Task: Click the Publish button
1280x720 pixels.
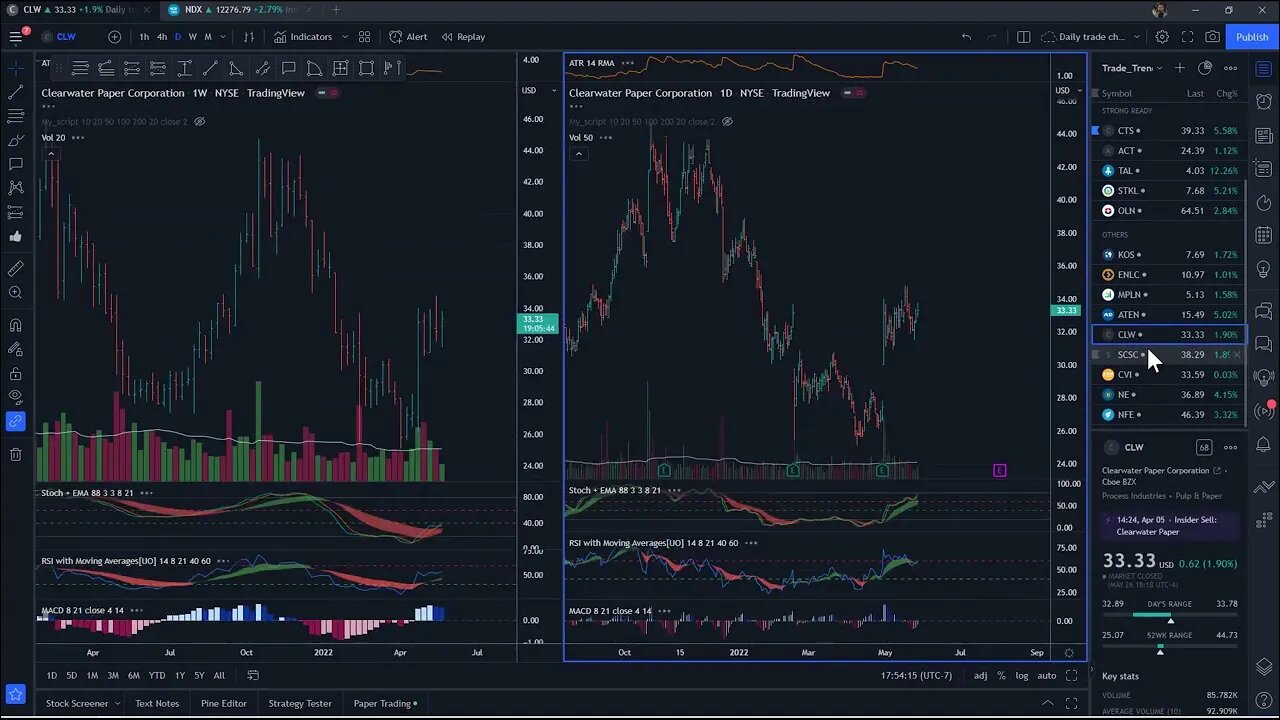Action: coord(1252,37)
